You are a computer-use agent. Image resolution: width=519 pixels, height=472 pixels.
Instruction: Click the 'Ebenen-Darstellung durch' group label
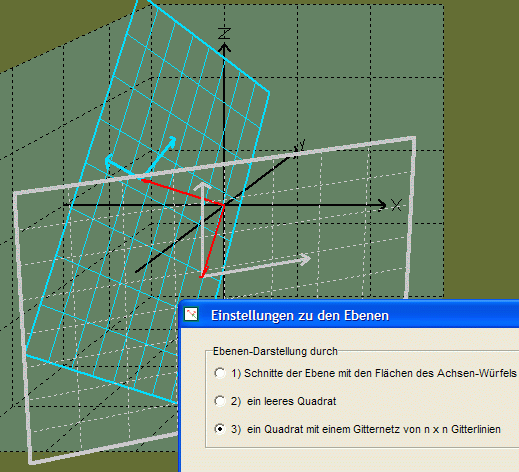pos(275,351)
